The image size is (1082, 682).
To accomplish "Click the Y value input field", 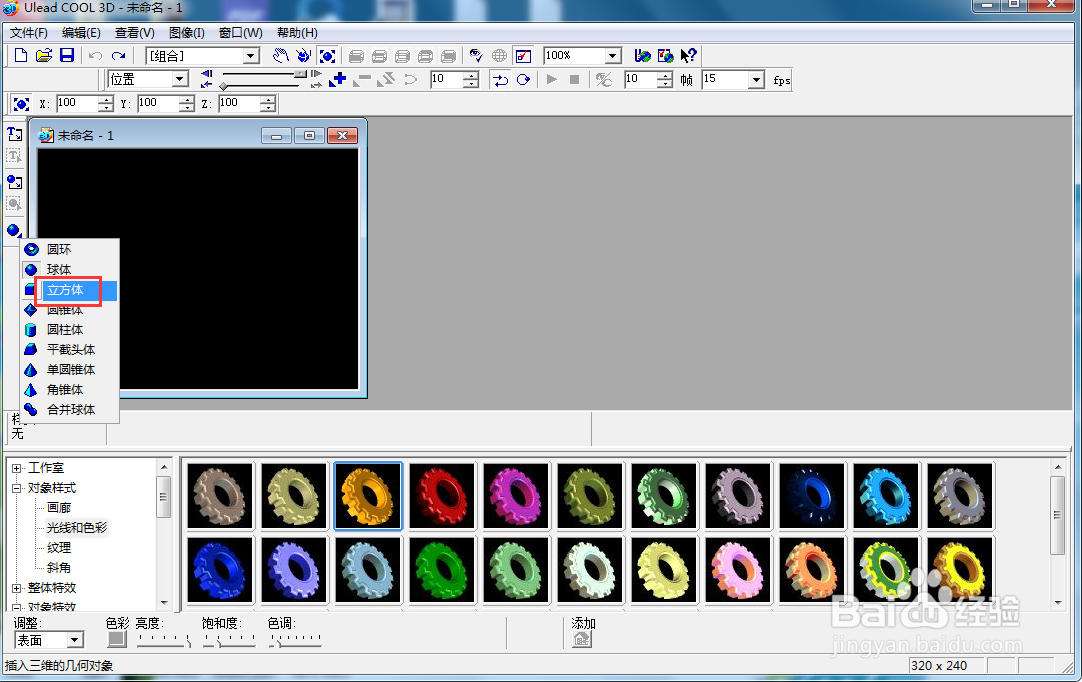I will pos(158,104).
